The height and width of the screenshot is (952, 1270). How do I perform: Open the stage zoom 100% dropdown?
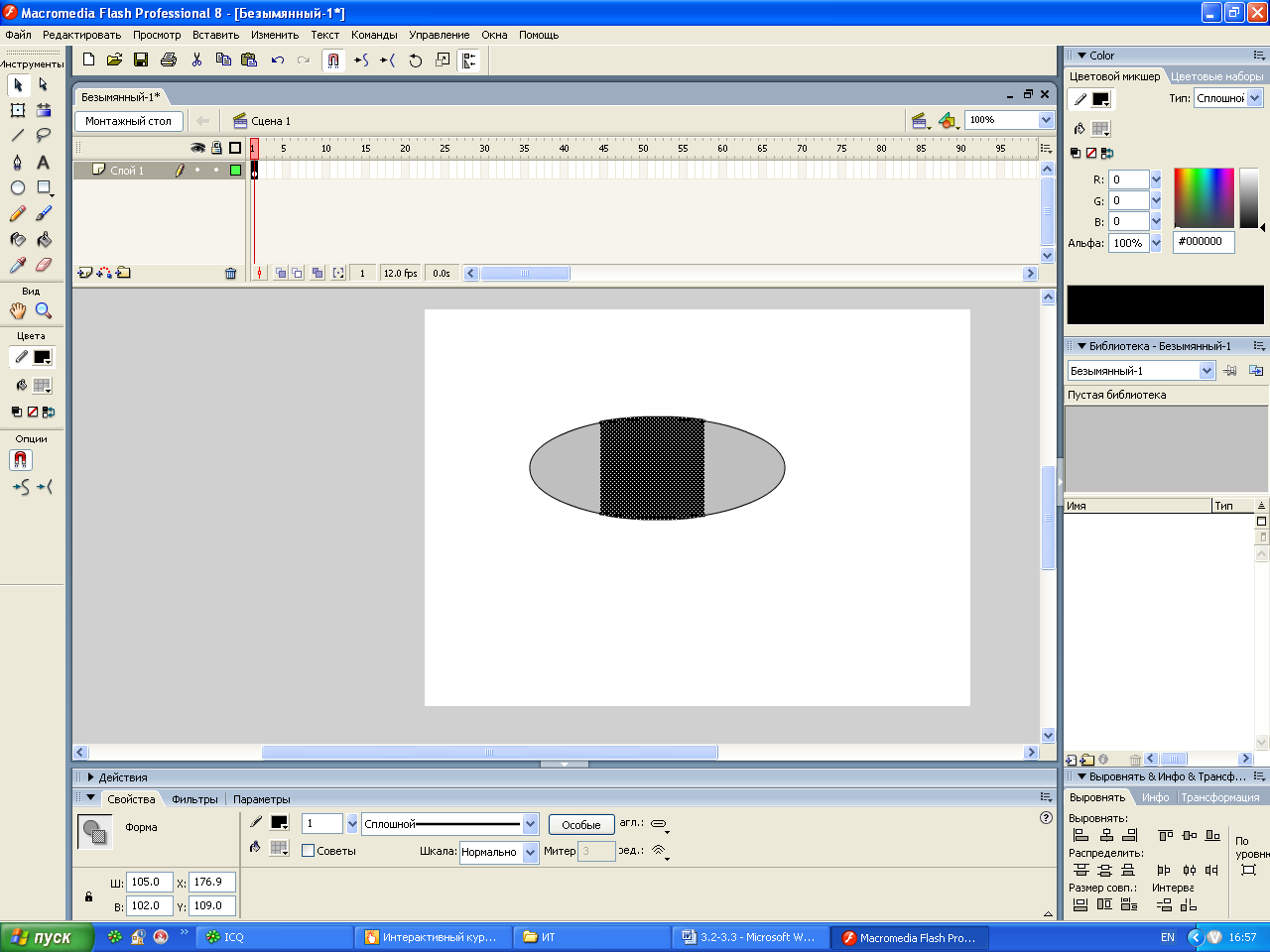point(1046,120)
